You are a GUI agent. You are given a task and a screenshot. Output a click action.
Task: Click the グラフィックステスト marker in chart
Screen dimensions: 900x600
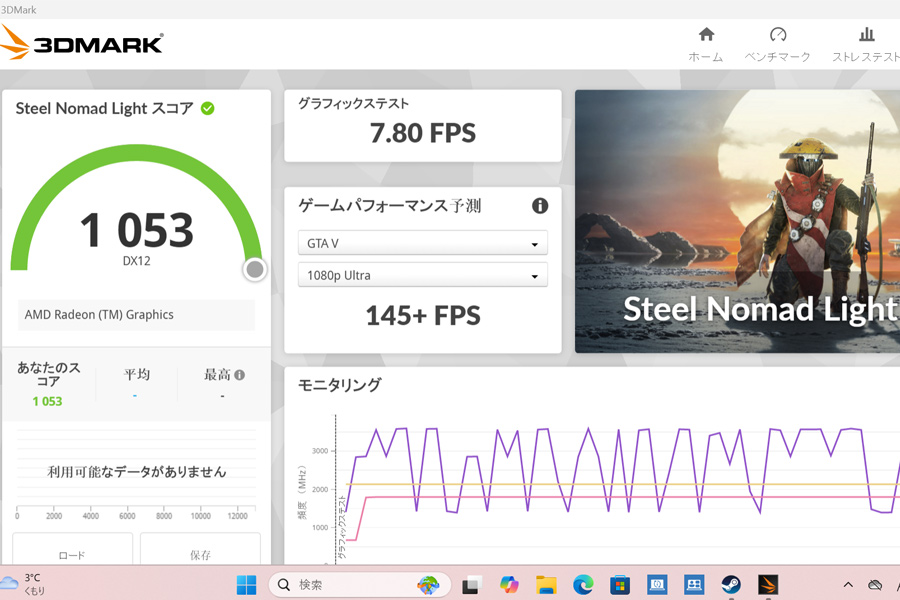pos(342,527)
